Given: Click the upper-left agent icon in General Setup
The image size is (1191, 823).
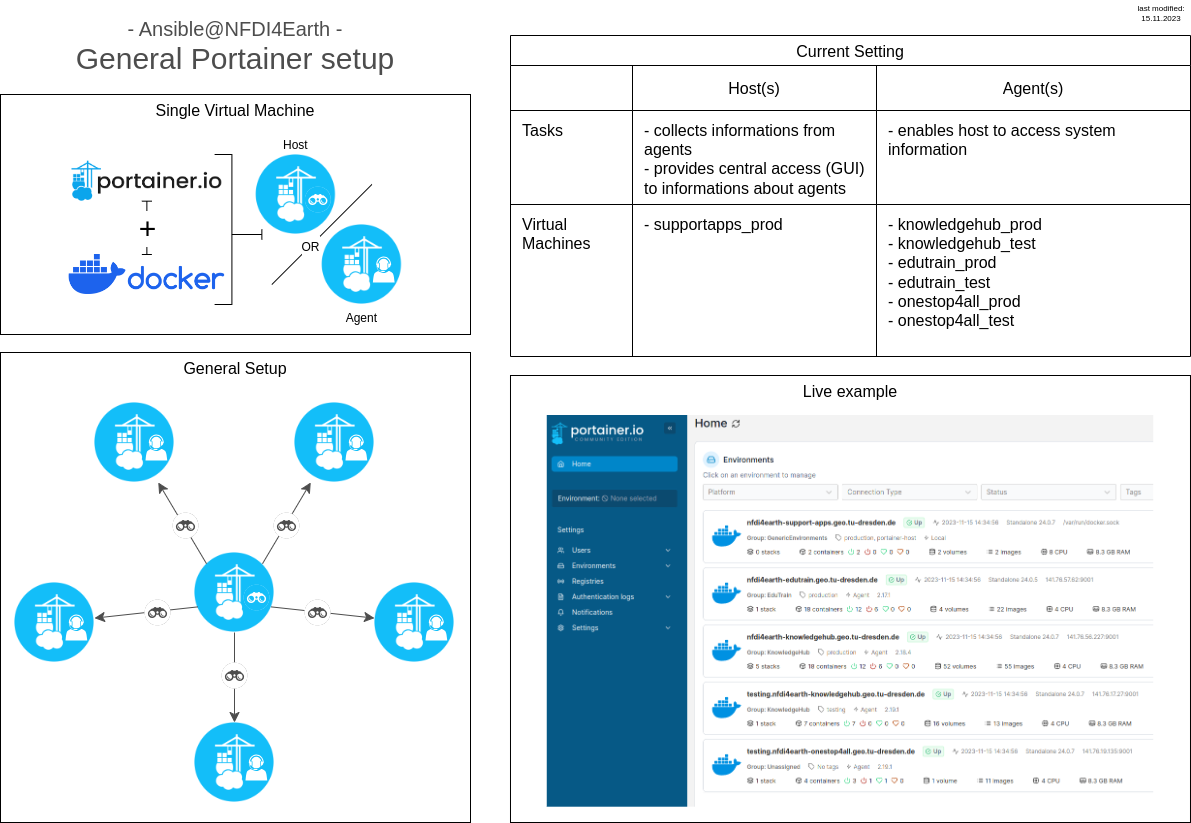Looking at the screenshot, I should 134,442.
